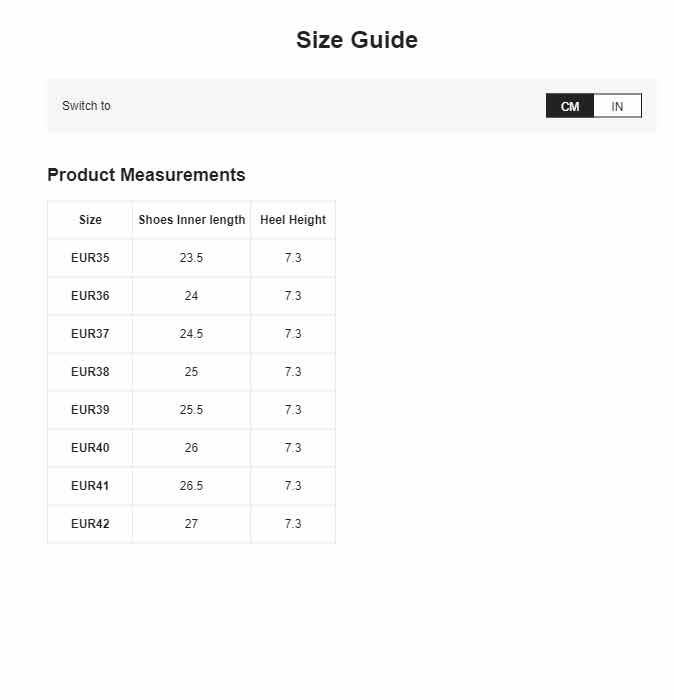Viewport: 674px width, 700px height.
Task: Click the Size Guide heading
Action: (357, 40)
